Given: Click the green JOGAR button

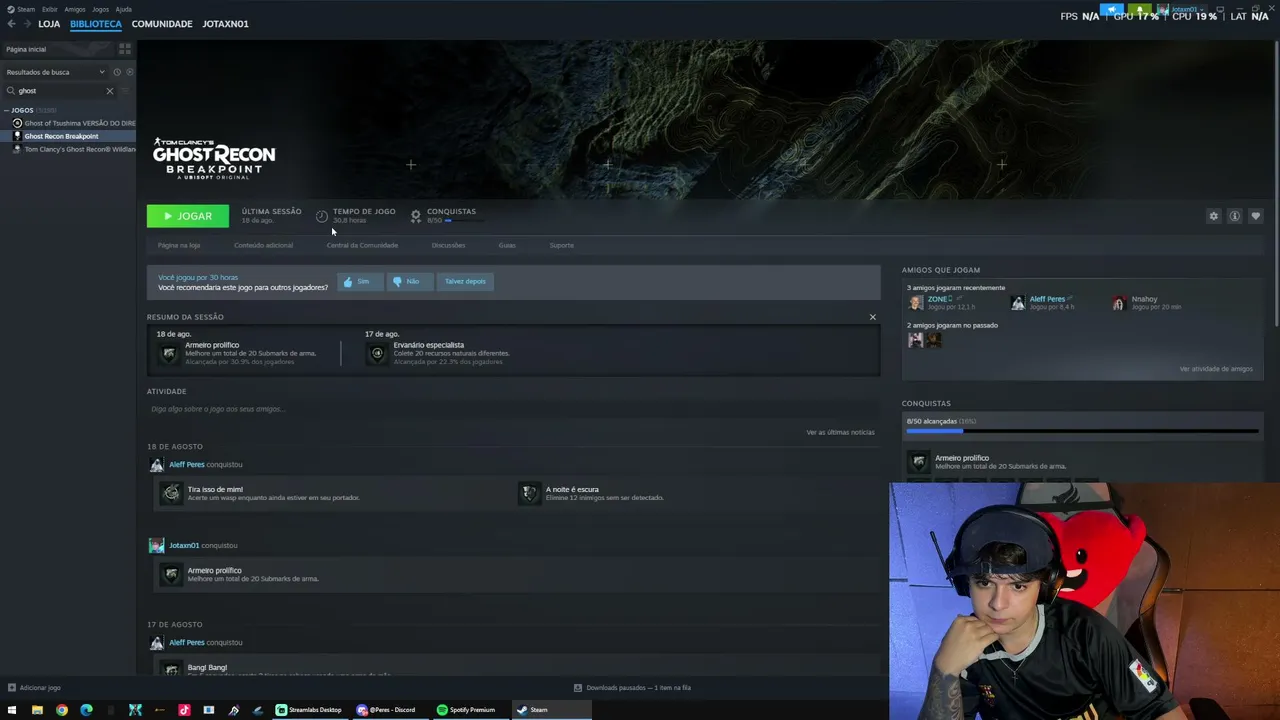Looking at the screenshot, I should (x=187, y=216).
